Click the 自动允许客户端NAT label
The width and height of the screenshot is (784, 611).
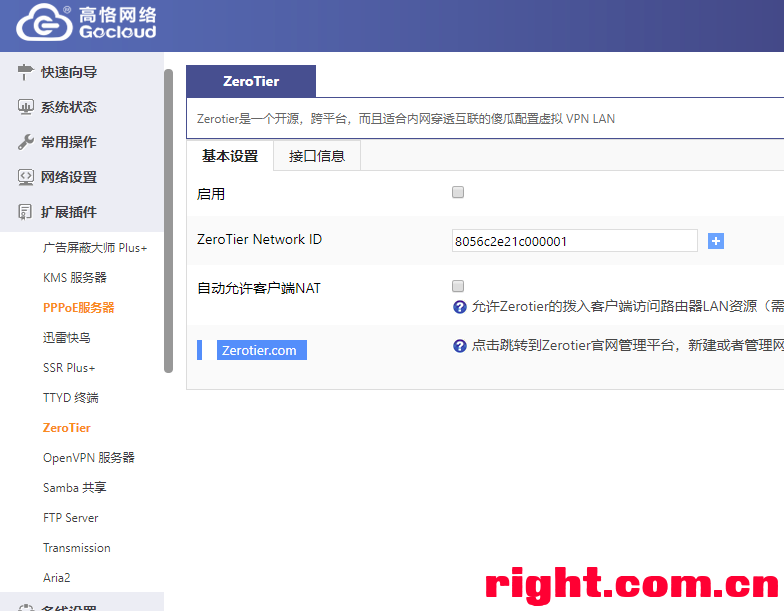259,288
